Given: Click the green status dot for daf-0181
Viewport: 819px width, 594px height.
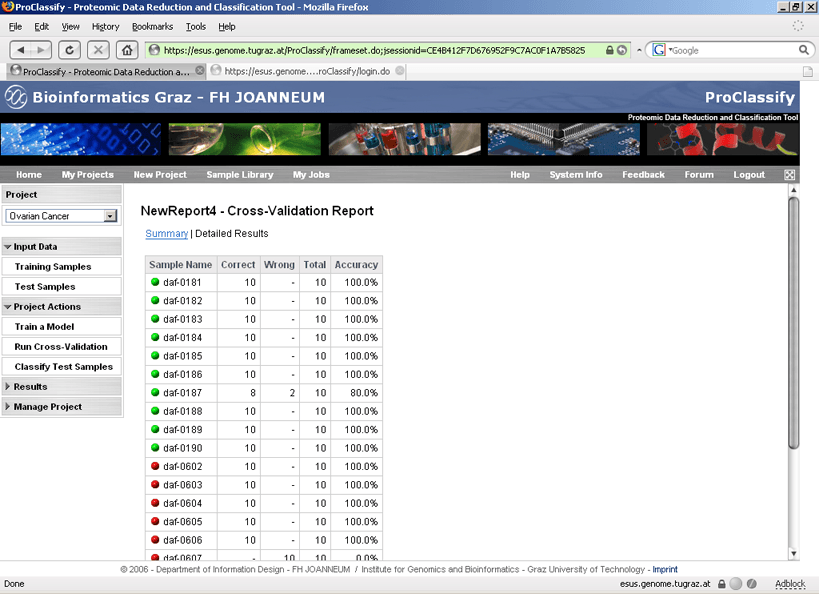Looking at the screenshot, I should coord(155,283).
